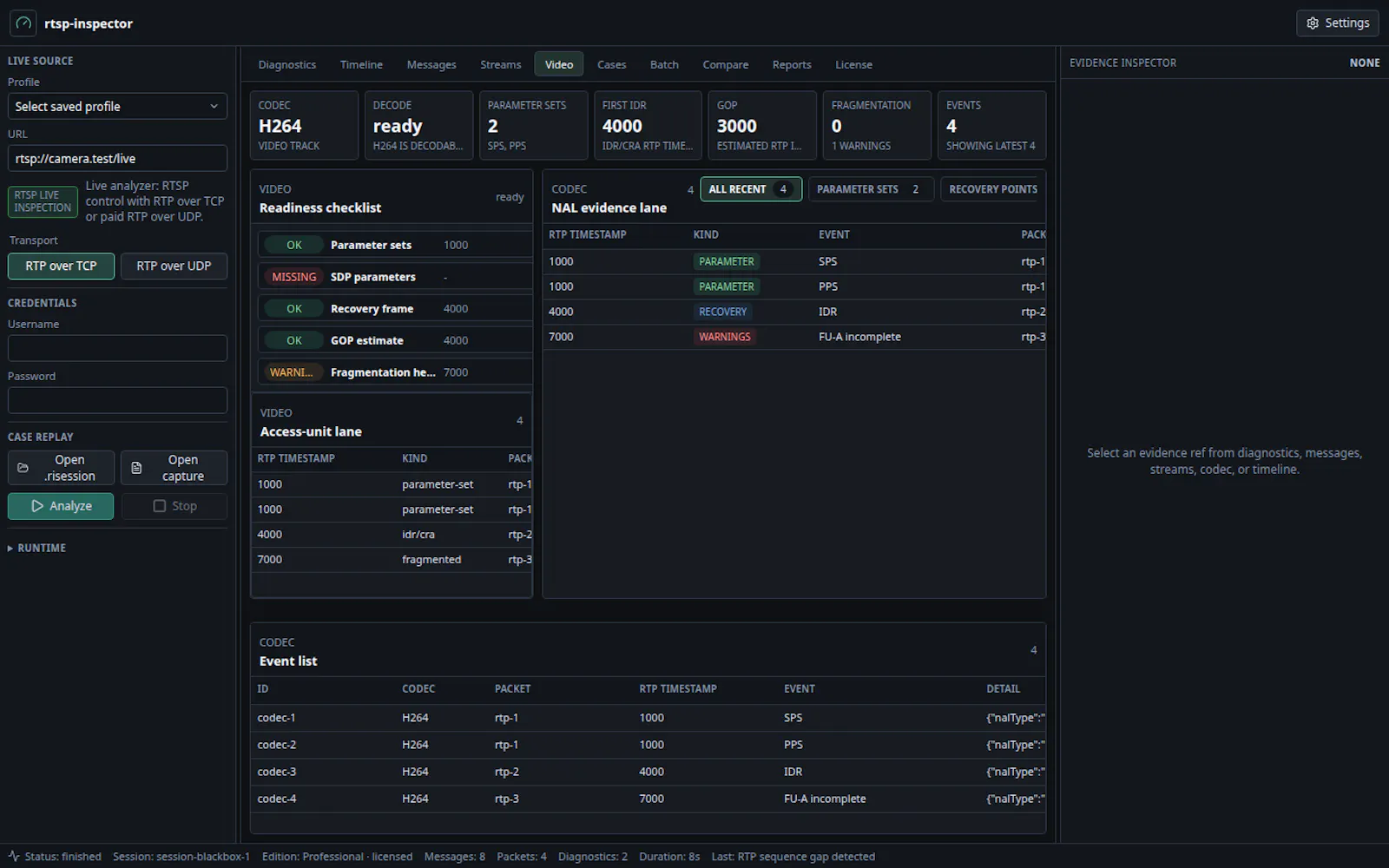Select the fragmented access-unit row

click(x=392, y=560)
